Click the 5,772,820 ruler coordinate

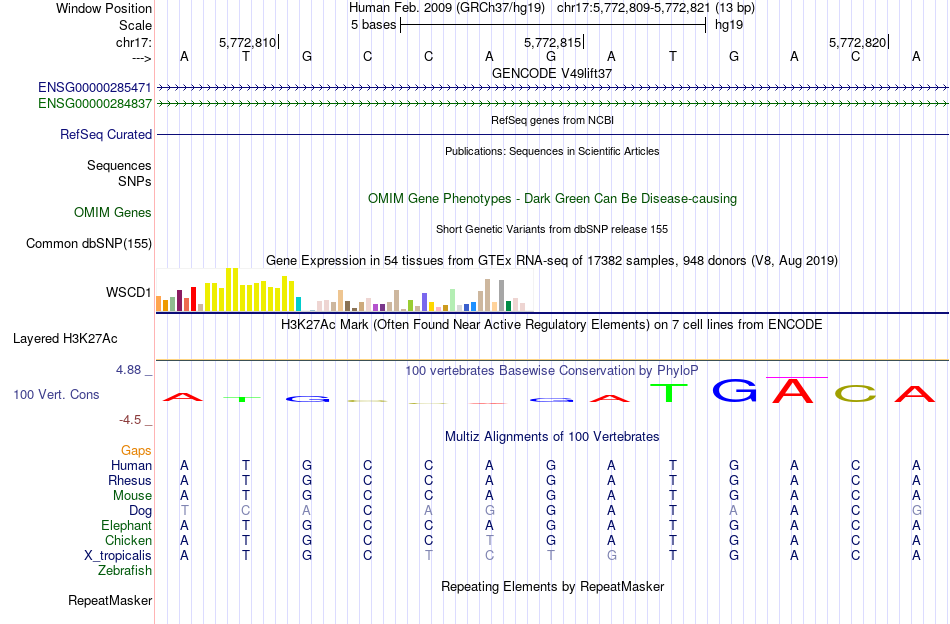coord(857,42)
